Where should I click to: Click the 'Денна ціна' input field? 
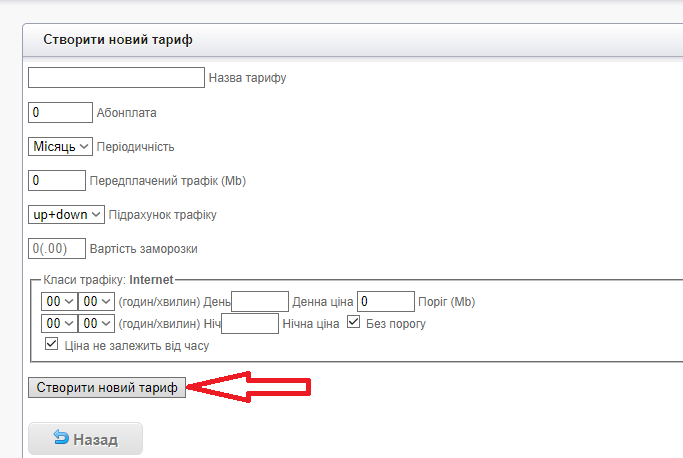[260, 301]
